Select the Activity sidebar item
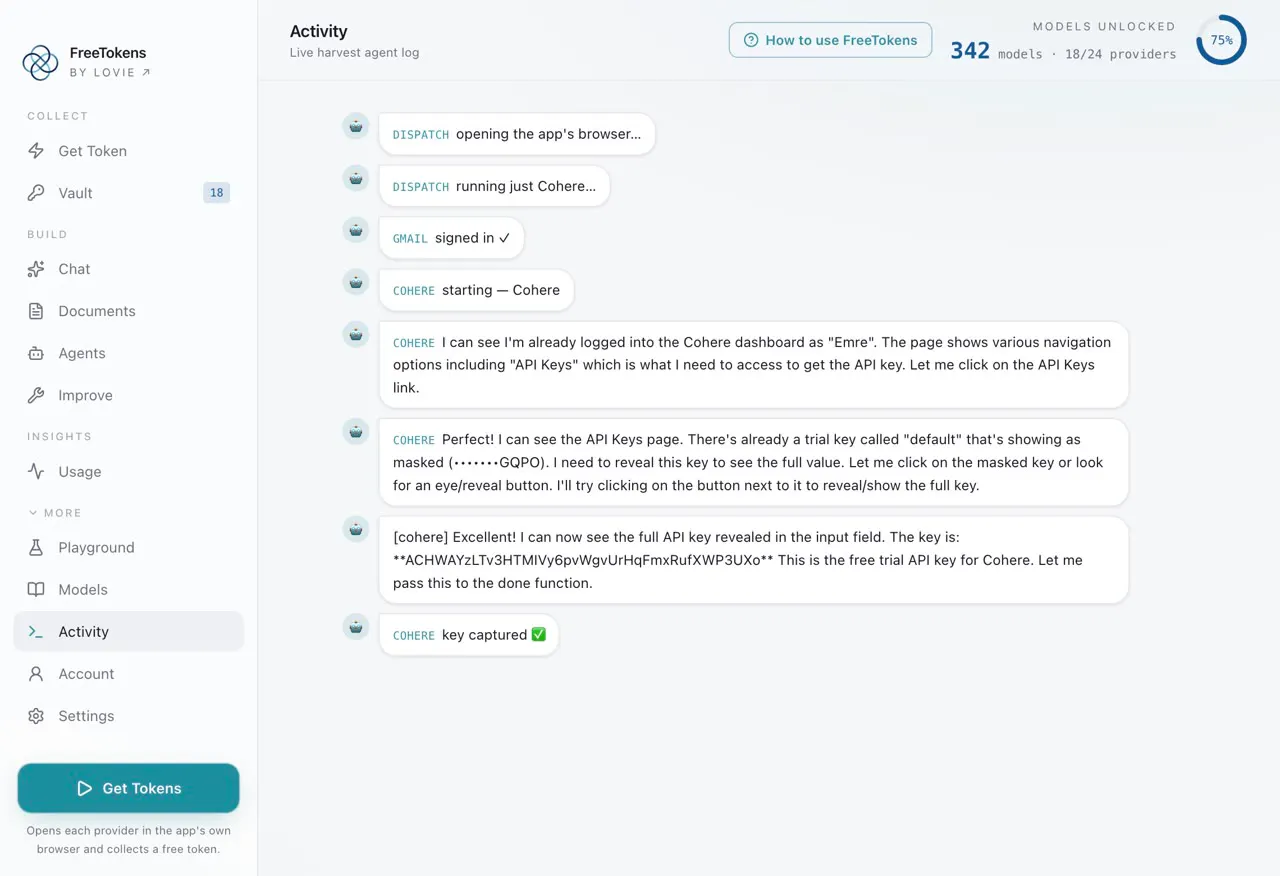This screenshot has height=876, width=1280. (x=128, y=631)
